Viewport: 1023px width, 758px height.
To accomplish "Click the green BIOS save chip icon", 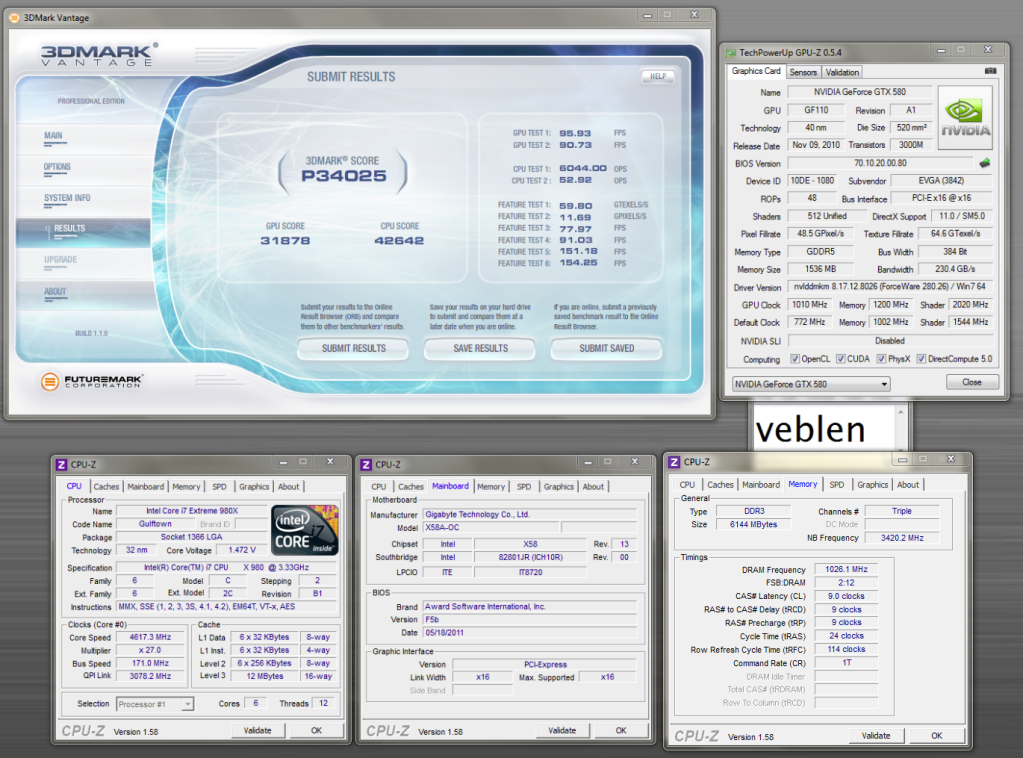I will (x=985, y=163).
